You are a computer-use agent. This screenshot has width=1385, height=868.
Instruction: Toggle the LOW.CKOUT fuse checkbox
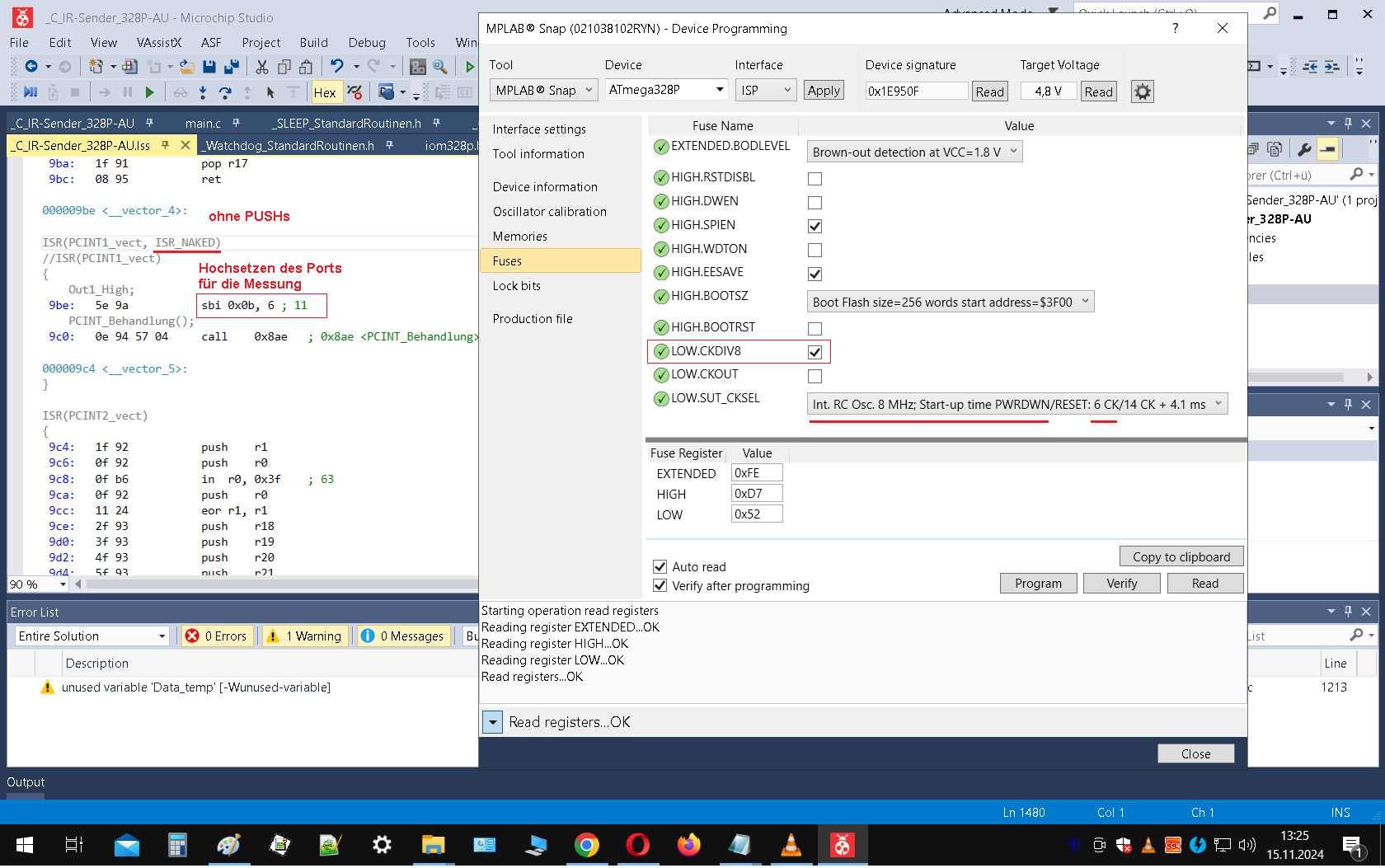(x=815, y=377)
